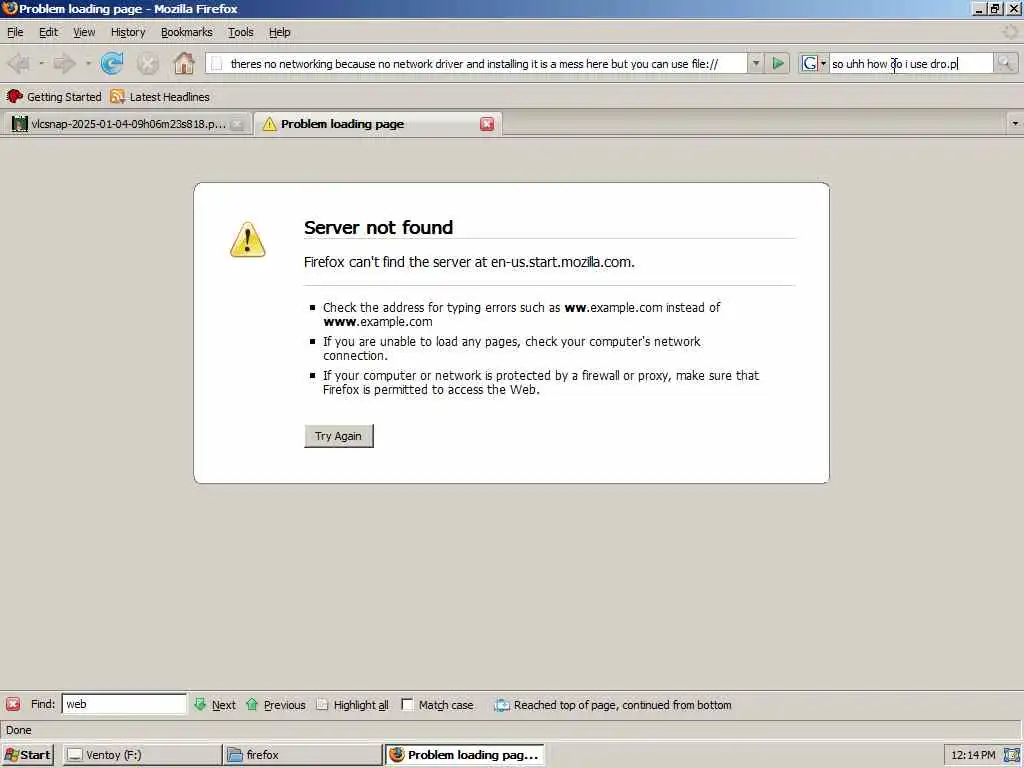Click the system tray icon near clock
Screen dimensions: 1024x768
tap(1011, 755)
